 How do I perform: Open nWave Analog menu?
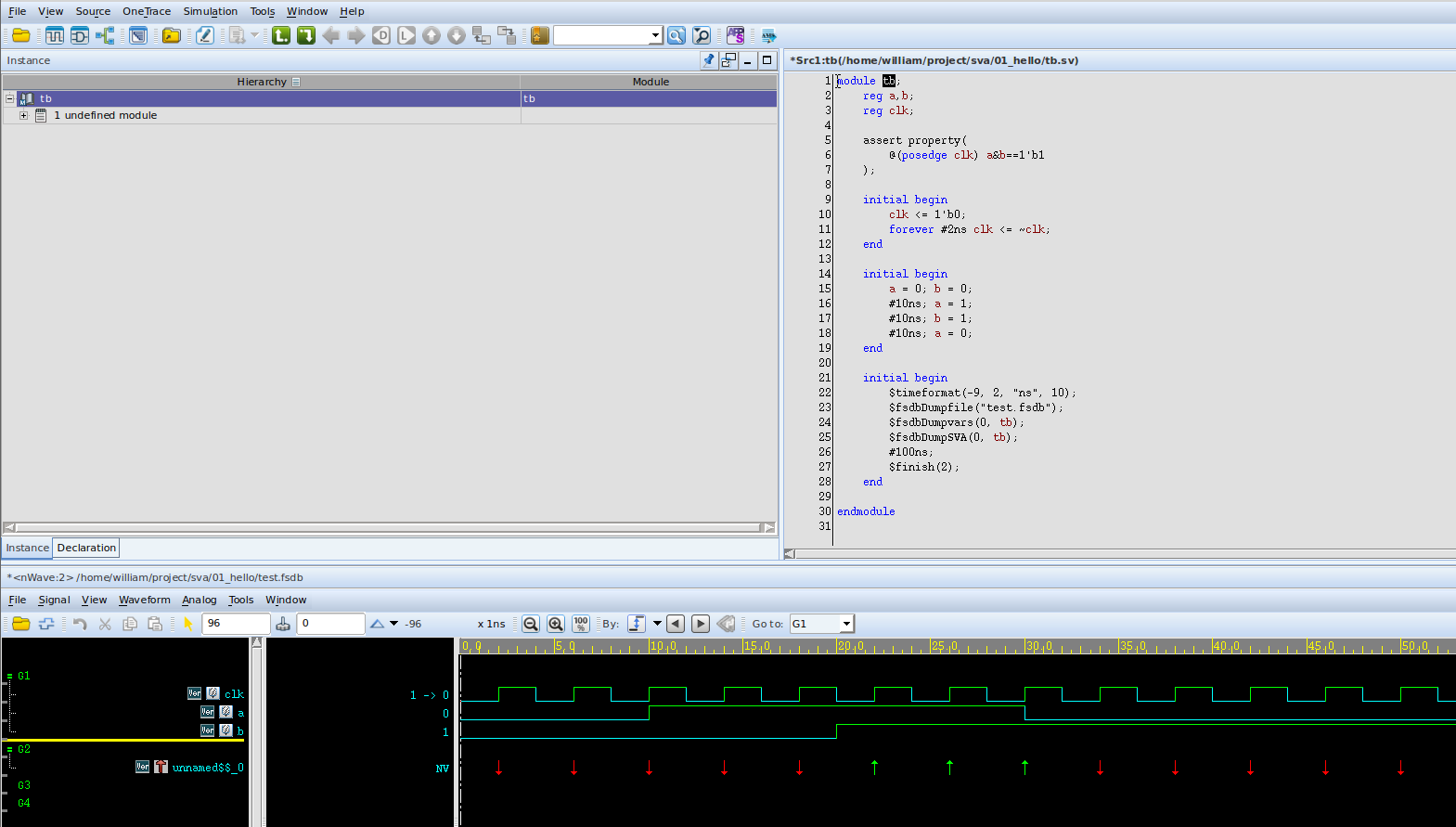(199, 600)
